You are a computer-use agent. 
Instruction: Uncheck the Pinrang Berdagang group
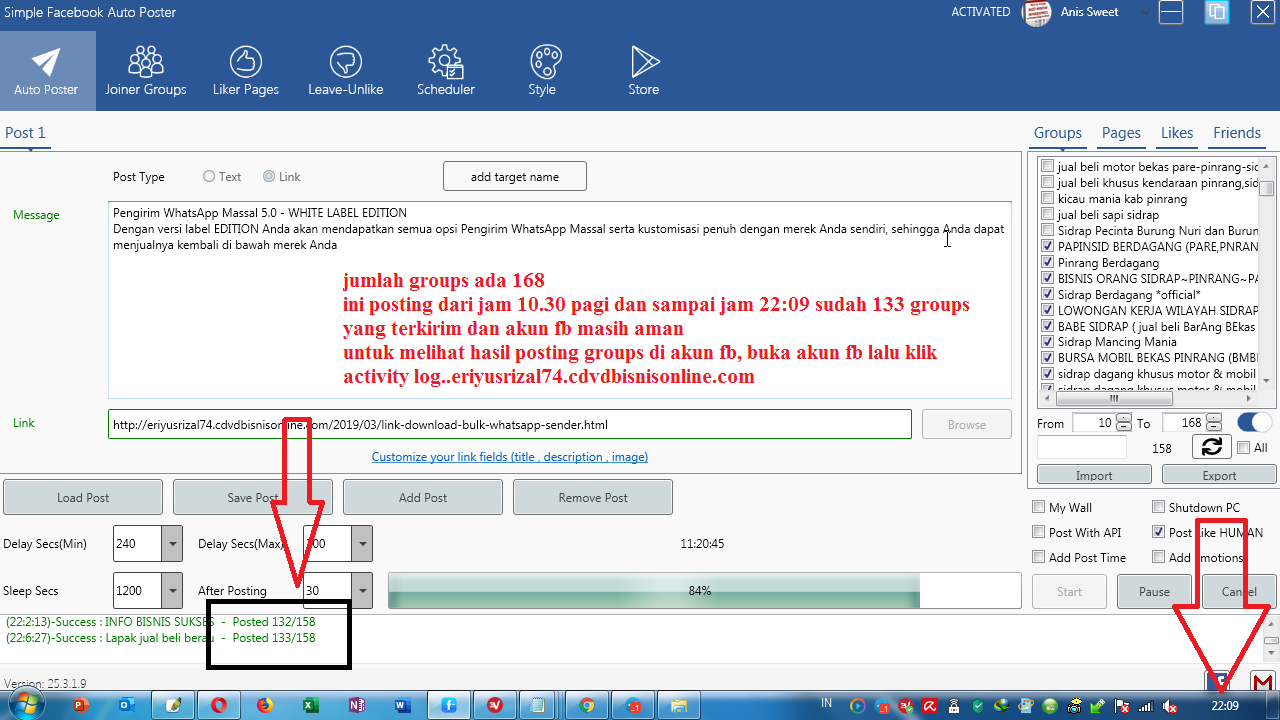coord(1047,263)
